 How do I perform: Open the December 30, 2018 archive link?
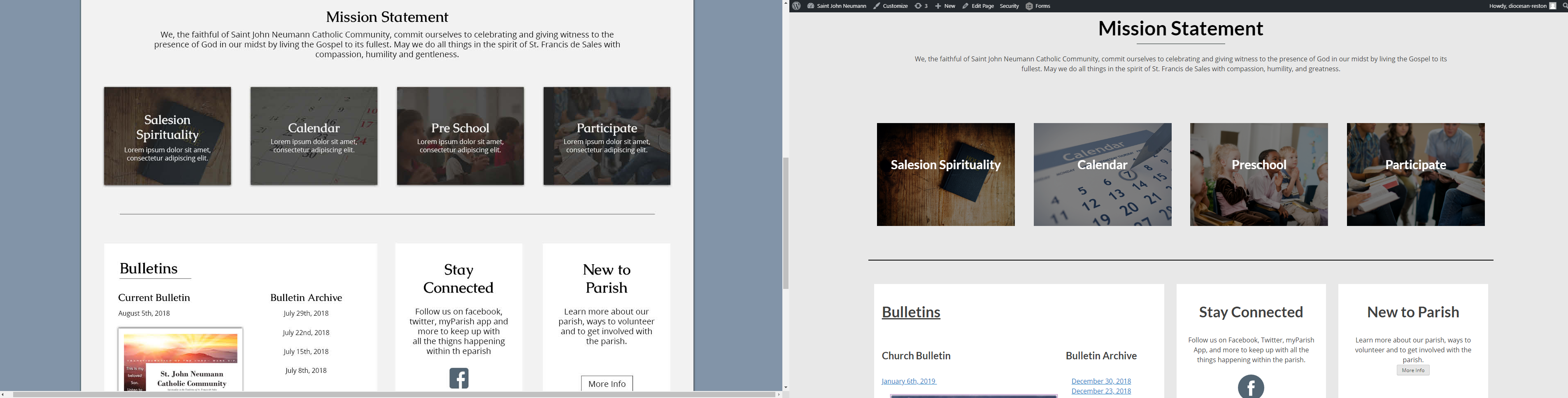click(x=1101, y=381)
